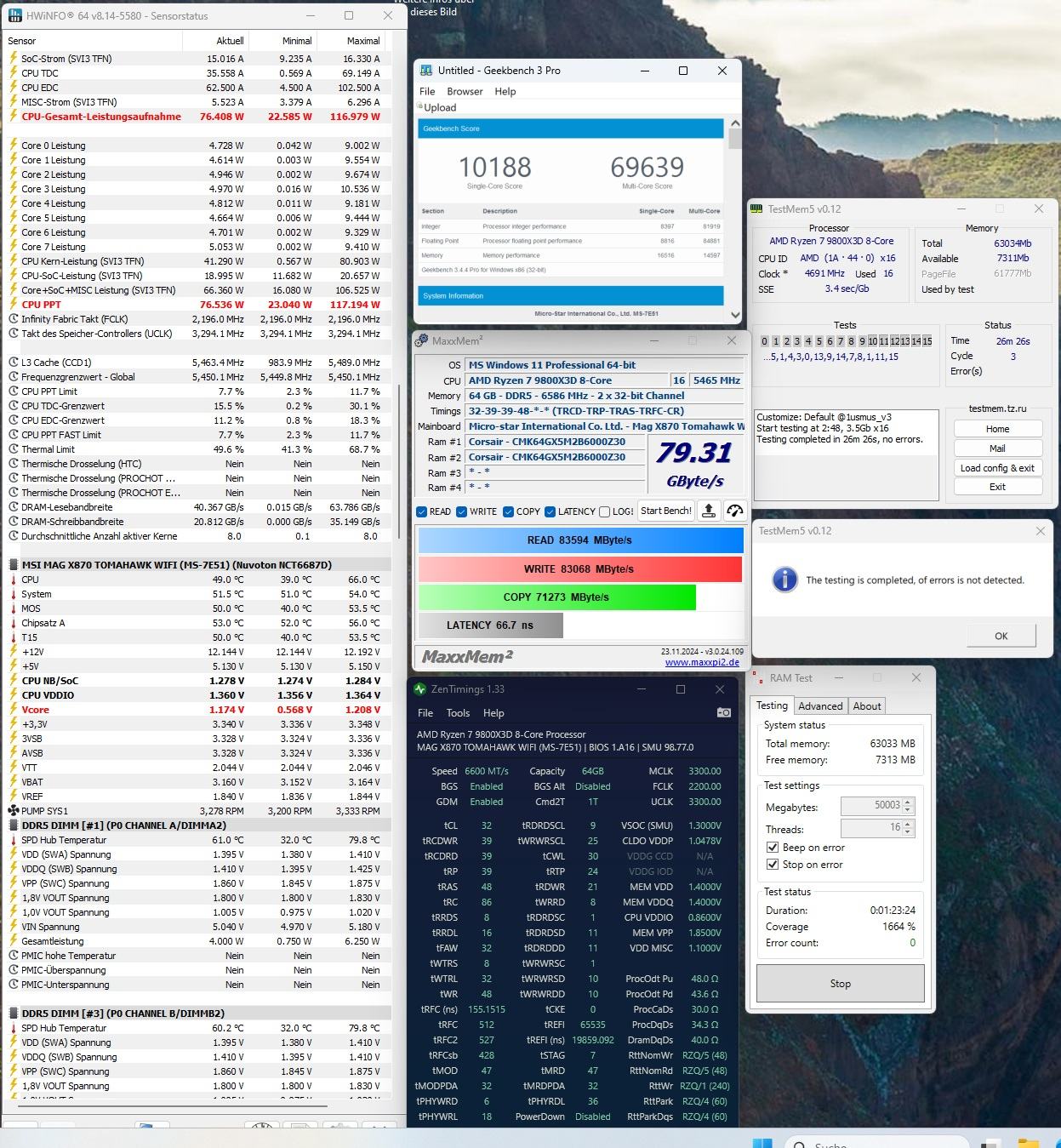
Task: Click the memory icon of DDR5 DIMM [#3] header
Action: click(x=13, y=1014)
